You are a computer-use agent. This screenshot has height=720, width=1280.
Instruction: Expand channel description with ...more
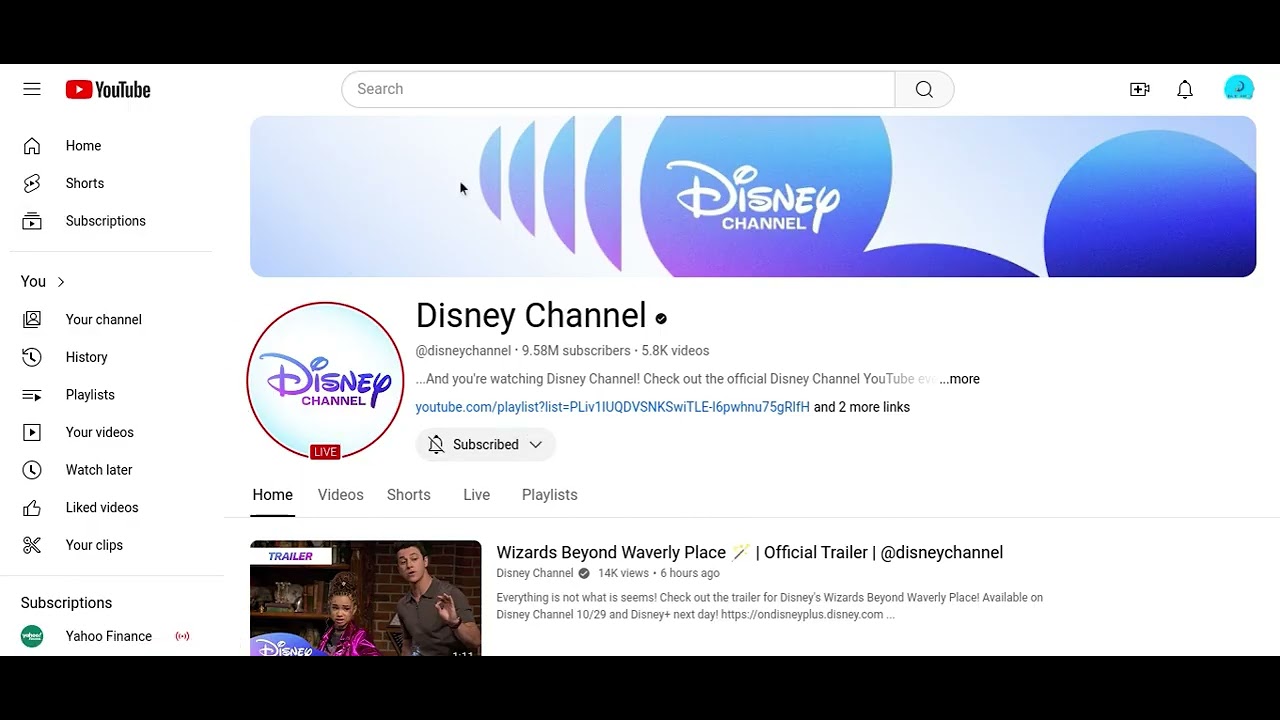tap(960, 379)
